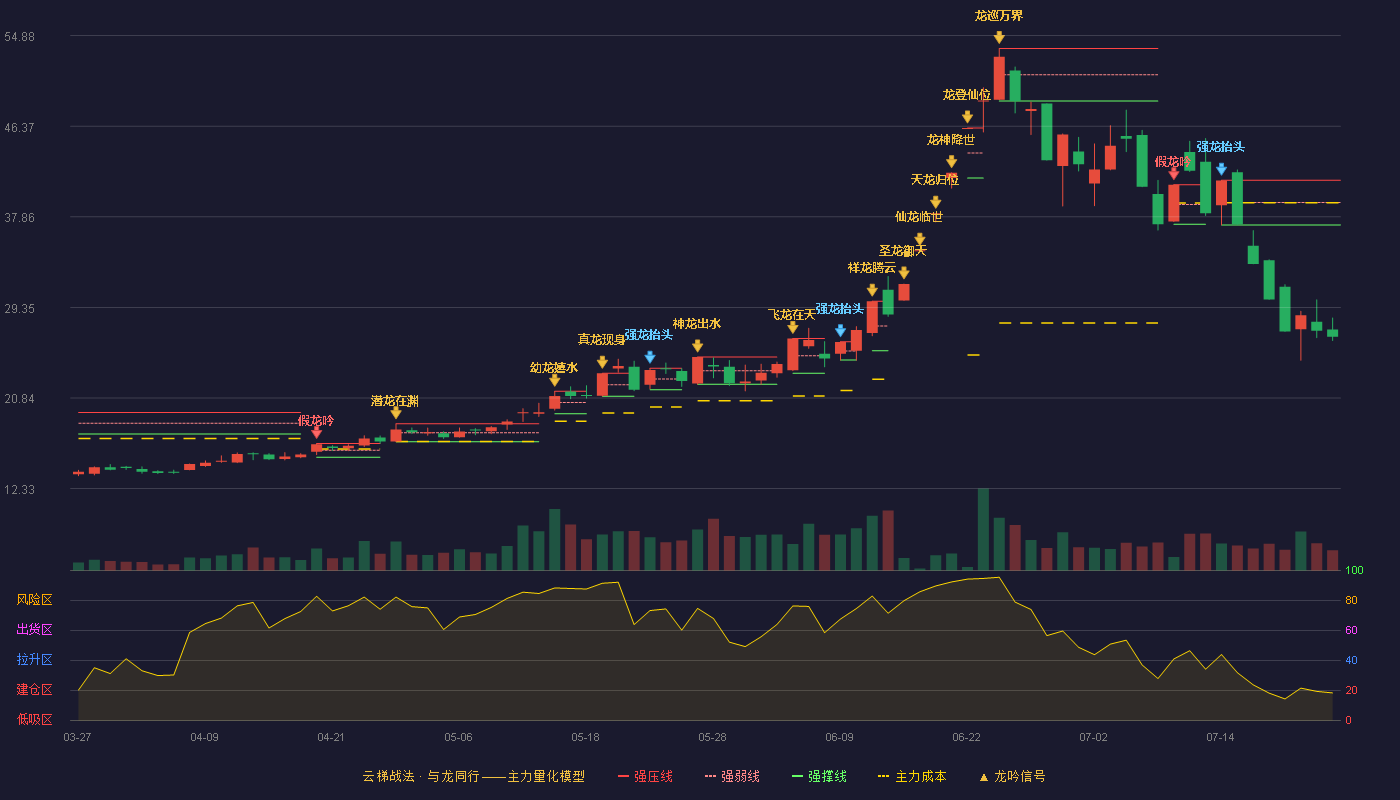This screenshot has height=800, width=1400.
Task: Click the 05-18 date label
Action: click(x=586, y=737)
